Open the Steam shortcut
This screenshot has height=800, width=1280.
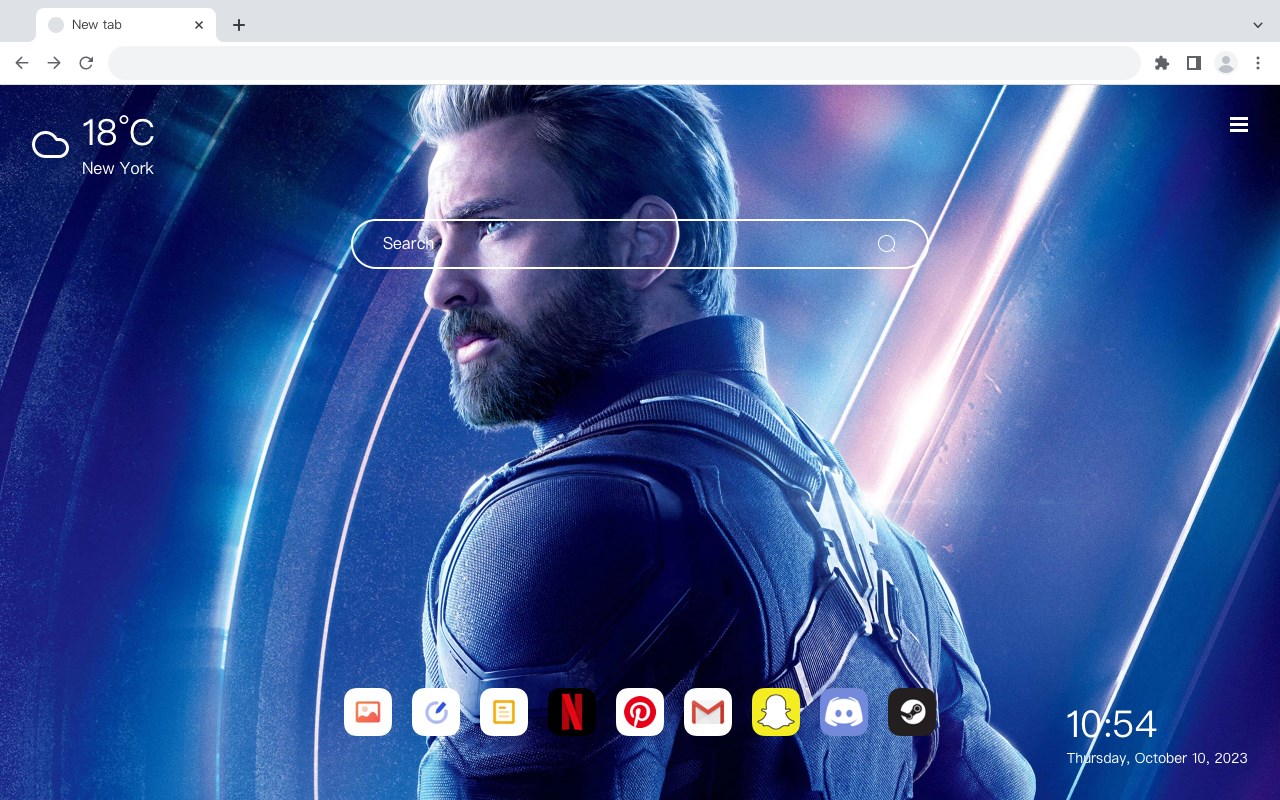coord(912,712)
